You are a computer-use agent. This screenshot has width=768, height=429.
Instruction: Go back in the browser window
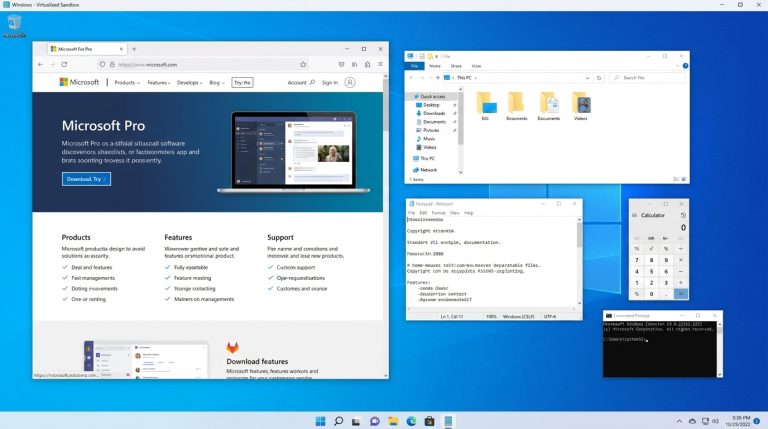41,65
